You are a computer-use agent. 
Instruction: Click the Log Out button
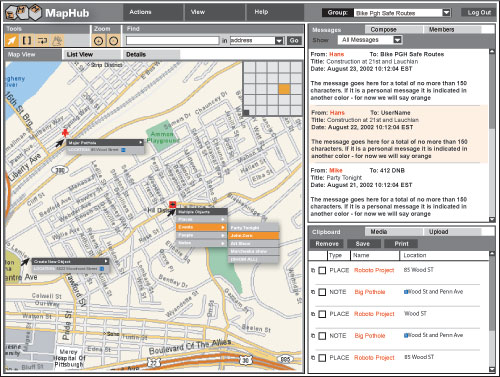click(479, 13)
